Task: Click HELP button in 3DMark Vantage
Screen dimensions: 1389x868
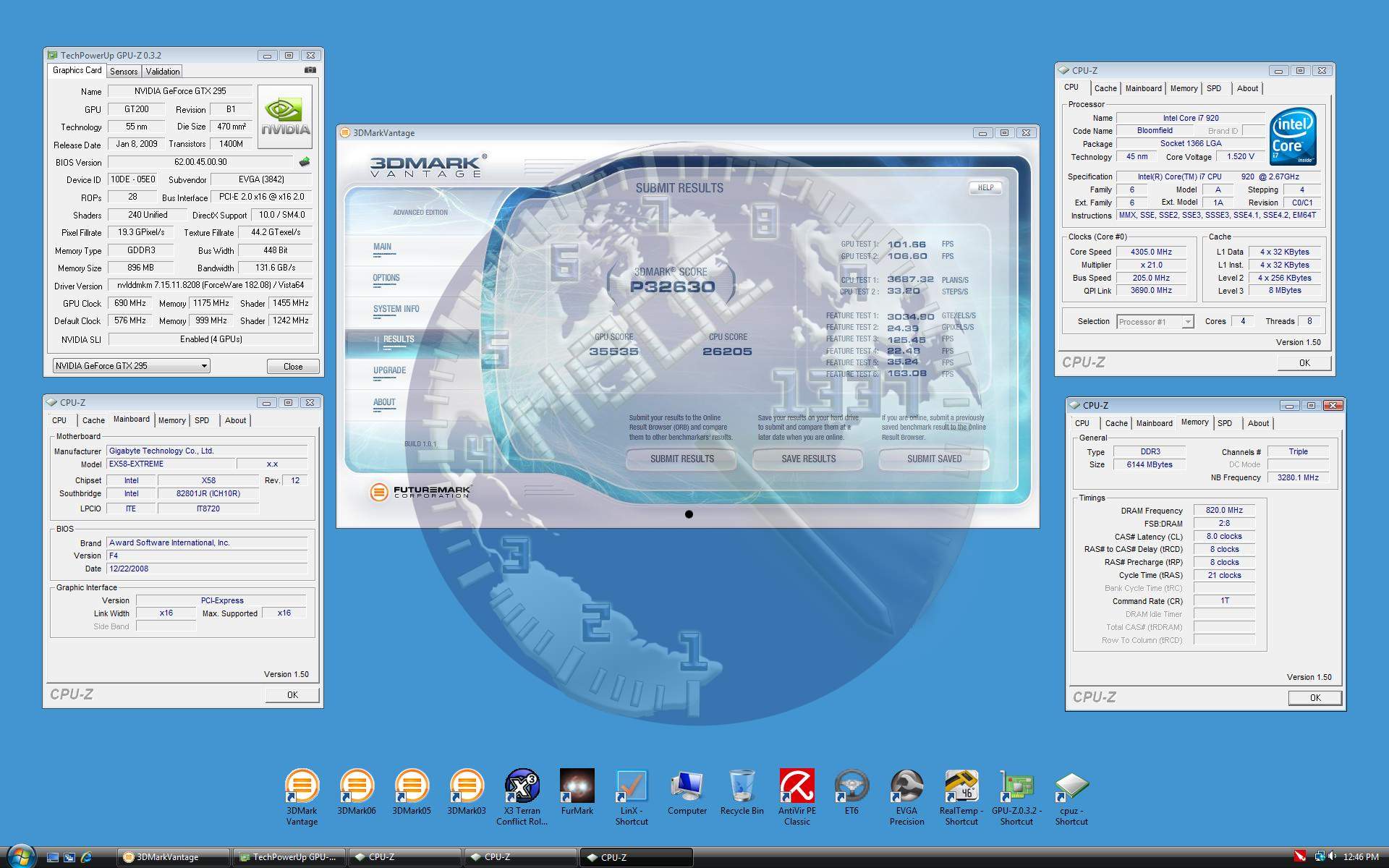Action: [985, 187]
